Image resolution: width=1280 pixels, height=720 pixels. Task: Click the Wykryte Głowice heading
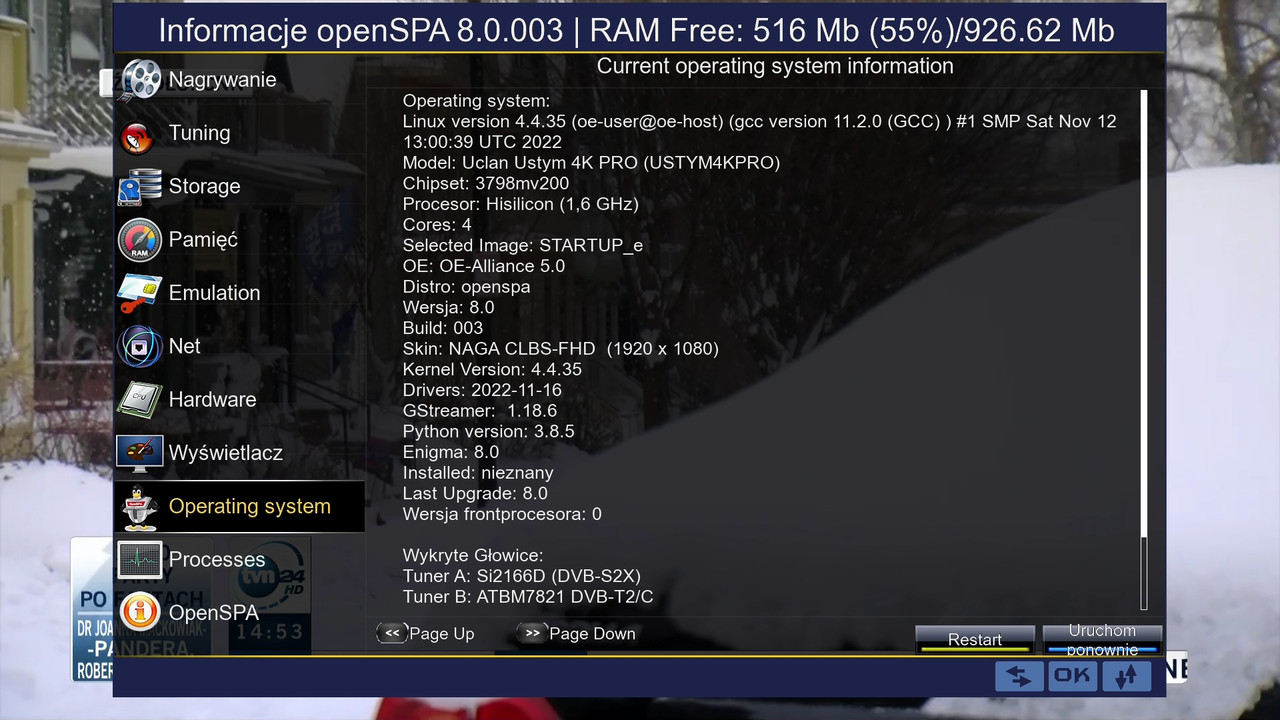(x=473, y=555)
